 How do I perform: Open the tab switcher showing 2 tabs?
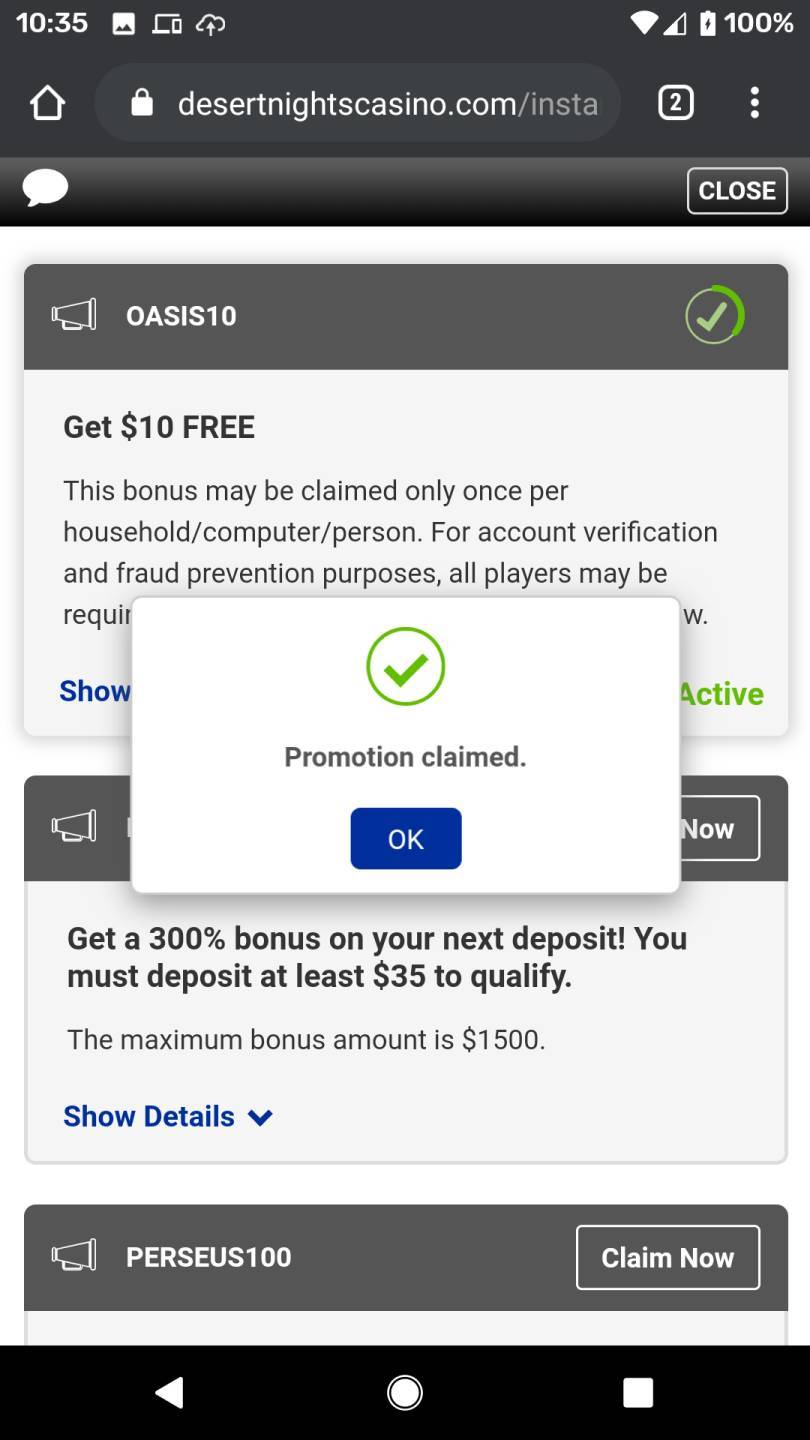(x=676, y=103)
